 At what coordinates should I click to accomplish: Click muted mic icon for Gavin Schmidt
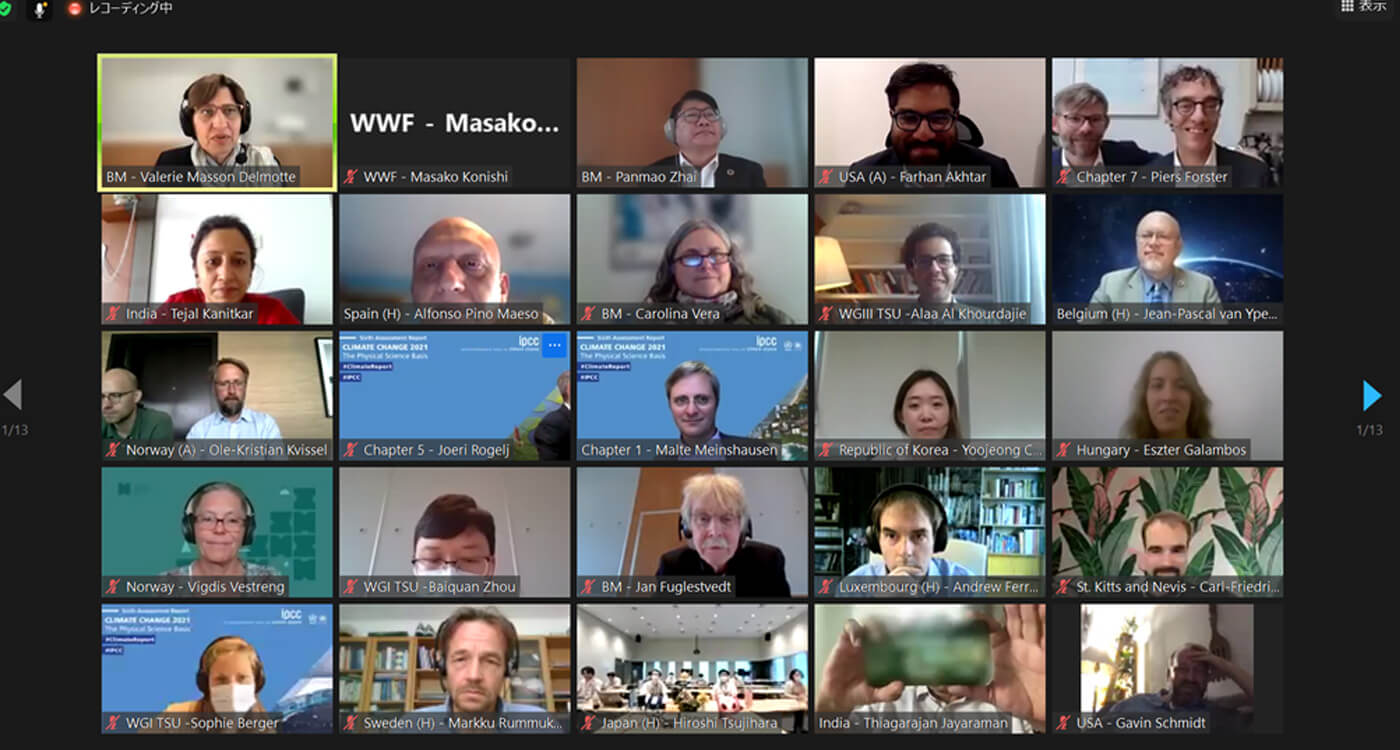point(1065,723)
